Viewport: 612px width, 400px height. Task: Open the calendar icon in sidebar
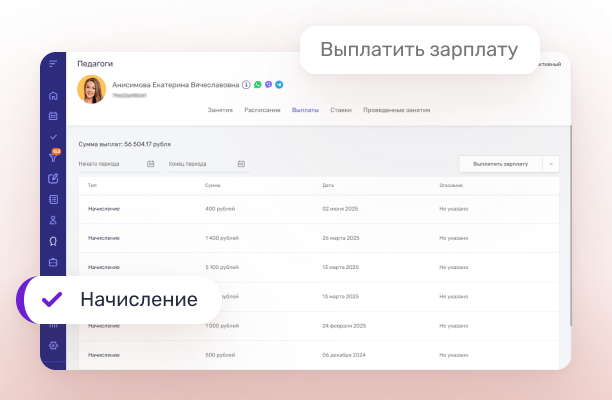click(x=53, y=116)
